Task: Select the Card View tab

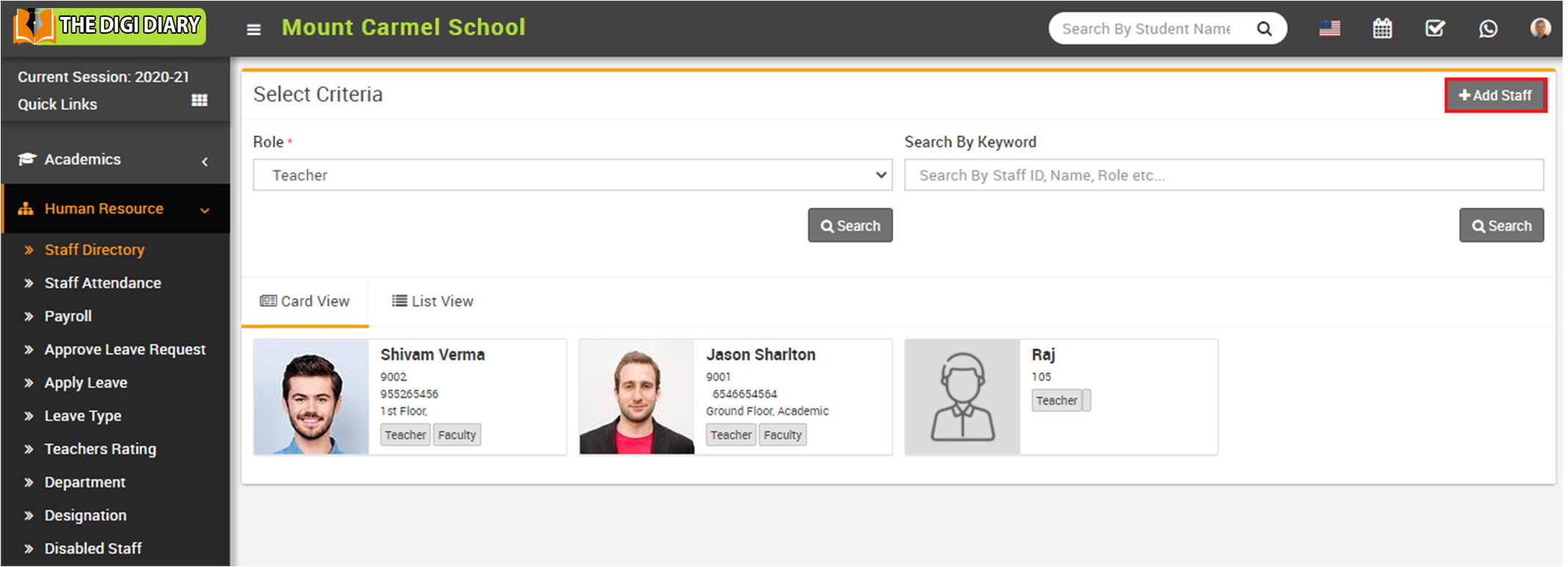Action: coord(305,301)
